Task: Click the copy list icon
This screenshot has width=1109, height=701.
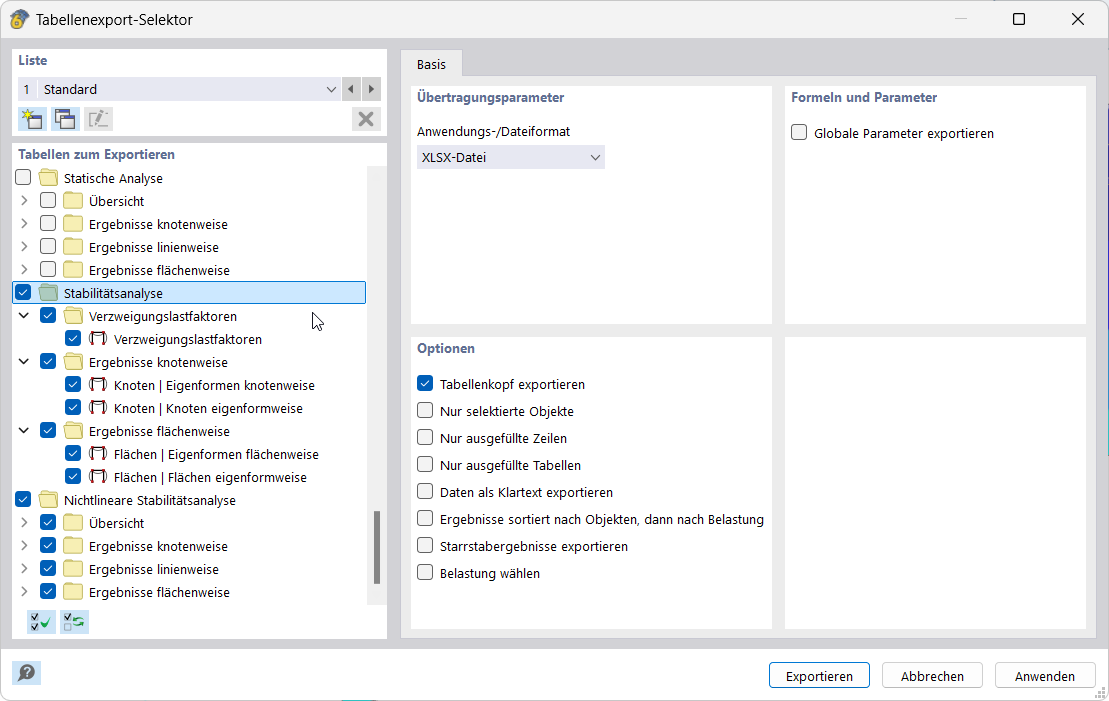Action: (x=65, y=119)
